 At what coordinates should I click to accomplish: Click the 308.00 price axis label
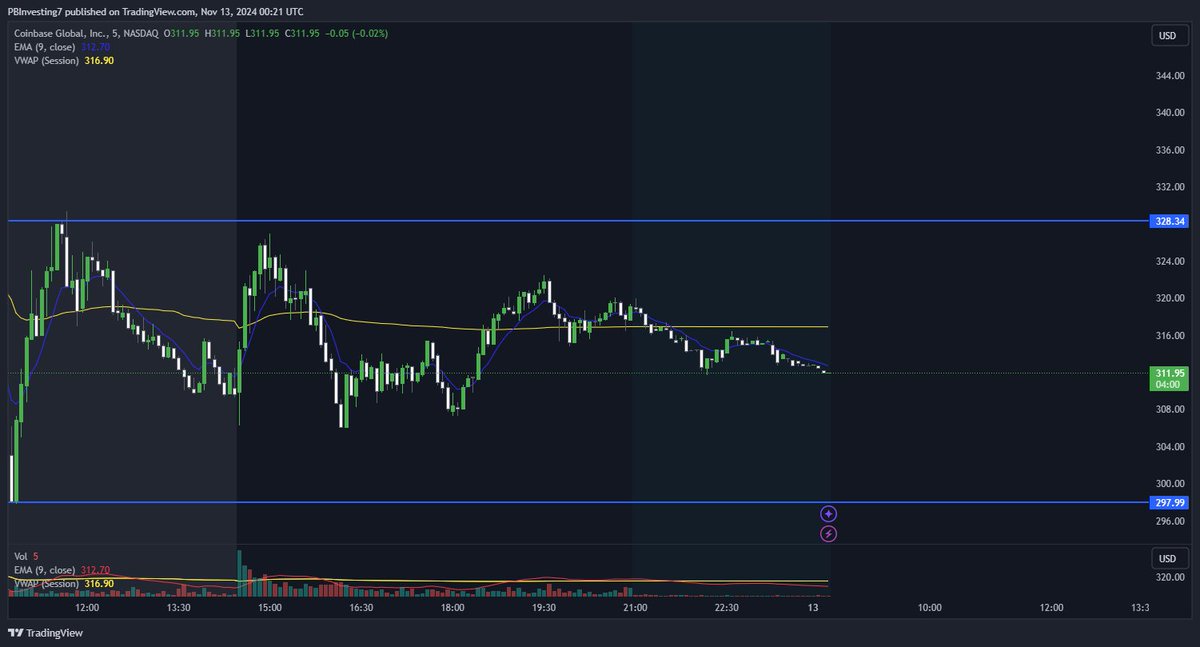tap(1169, 409)
